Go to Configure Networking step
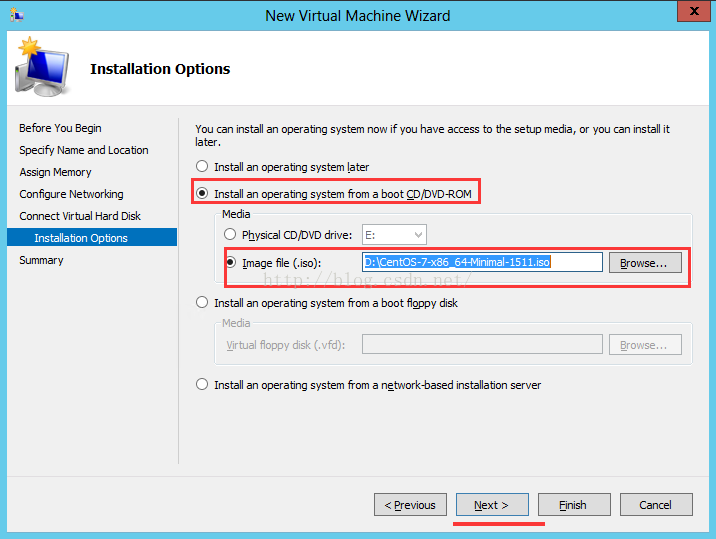The height and width of the screenshot is (539, 716). (x=71, y=194)
